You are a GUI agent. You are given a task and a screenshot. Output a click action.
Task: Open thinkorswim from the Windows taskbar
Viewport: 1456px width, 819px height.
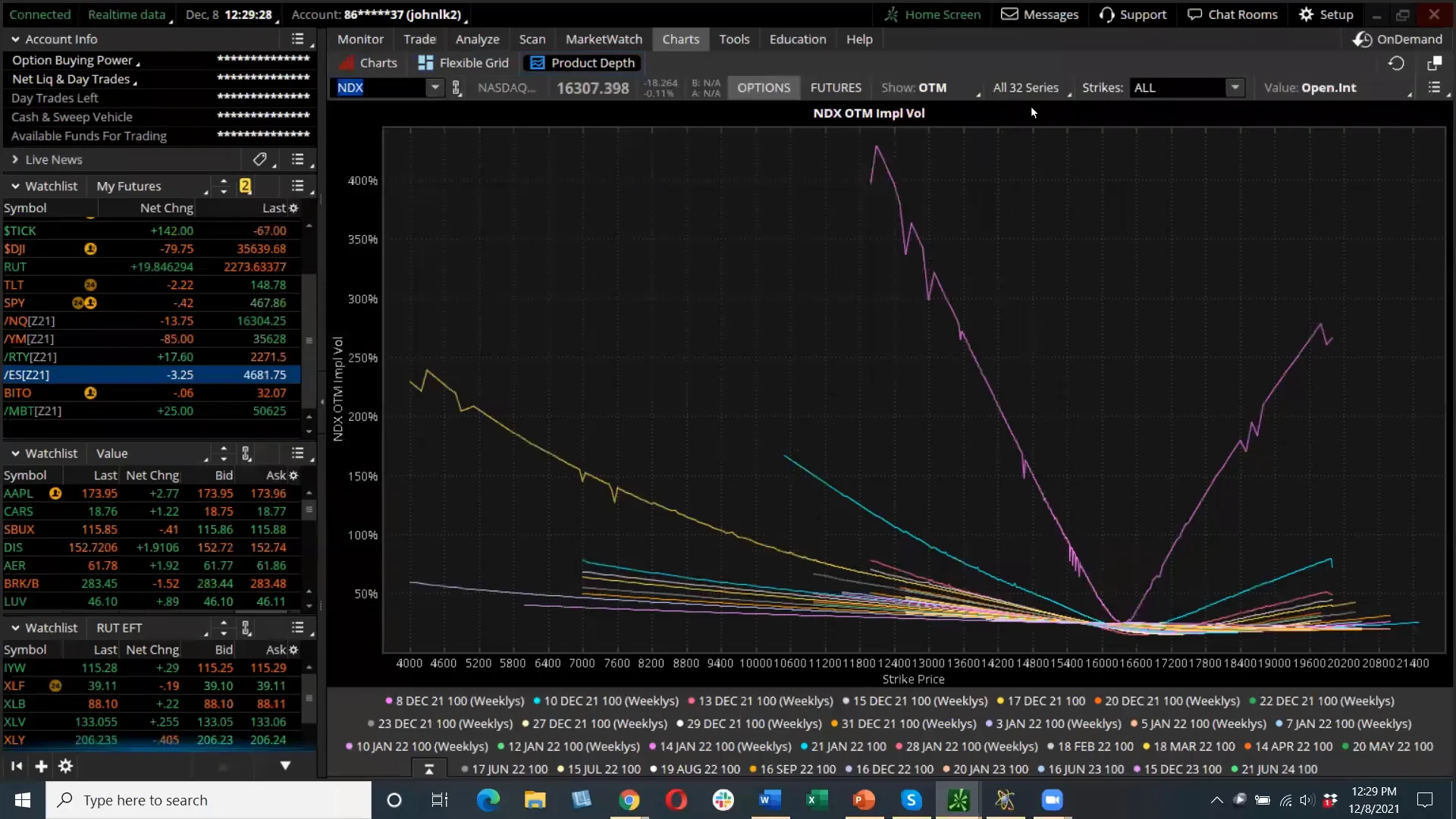tap(959, 800)
